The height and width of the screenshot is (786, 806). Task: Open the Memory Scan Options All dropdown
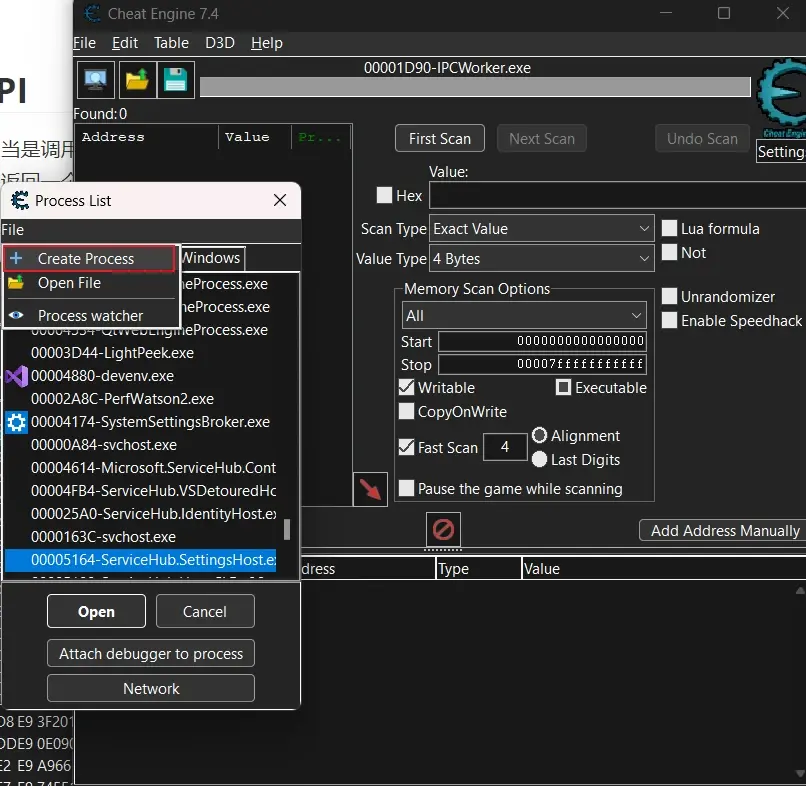[524, 315]
